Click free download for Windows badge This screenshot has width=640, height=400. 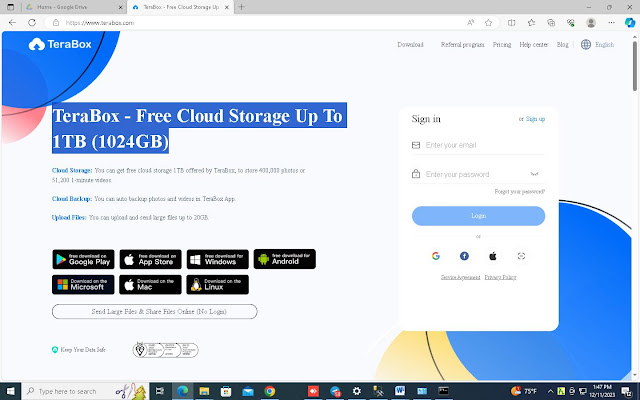click(218, 259)
